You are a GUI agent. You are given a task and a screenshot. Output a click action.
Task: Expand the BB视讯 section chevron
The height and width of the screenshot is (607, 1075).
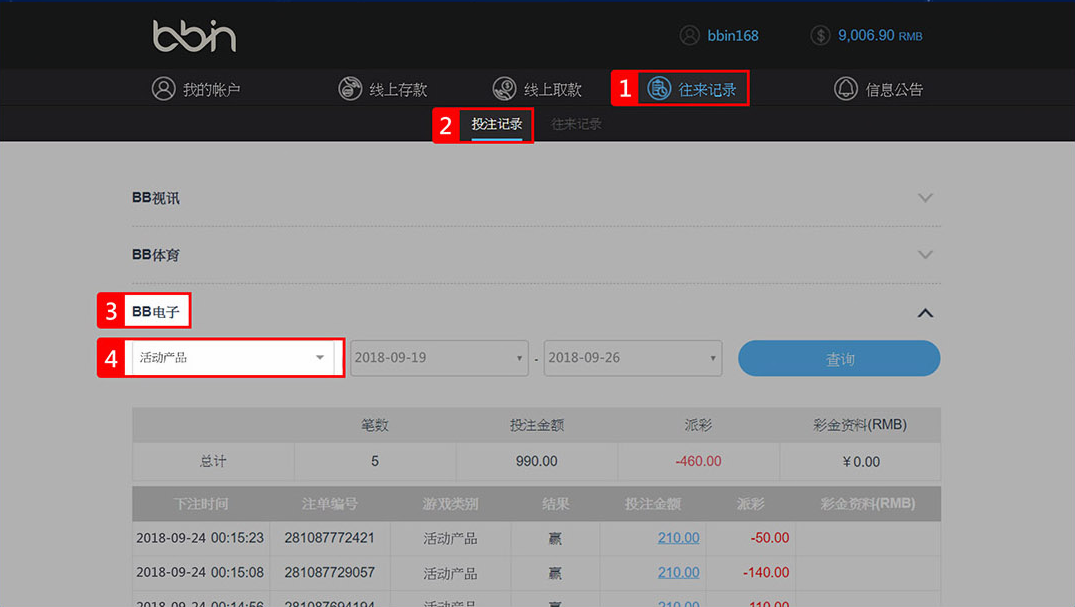pos(925,198)
